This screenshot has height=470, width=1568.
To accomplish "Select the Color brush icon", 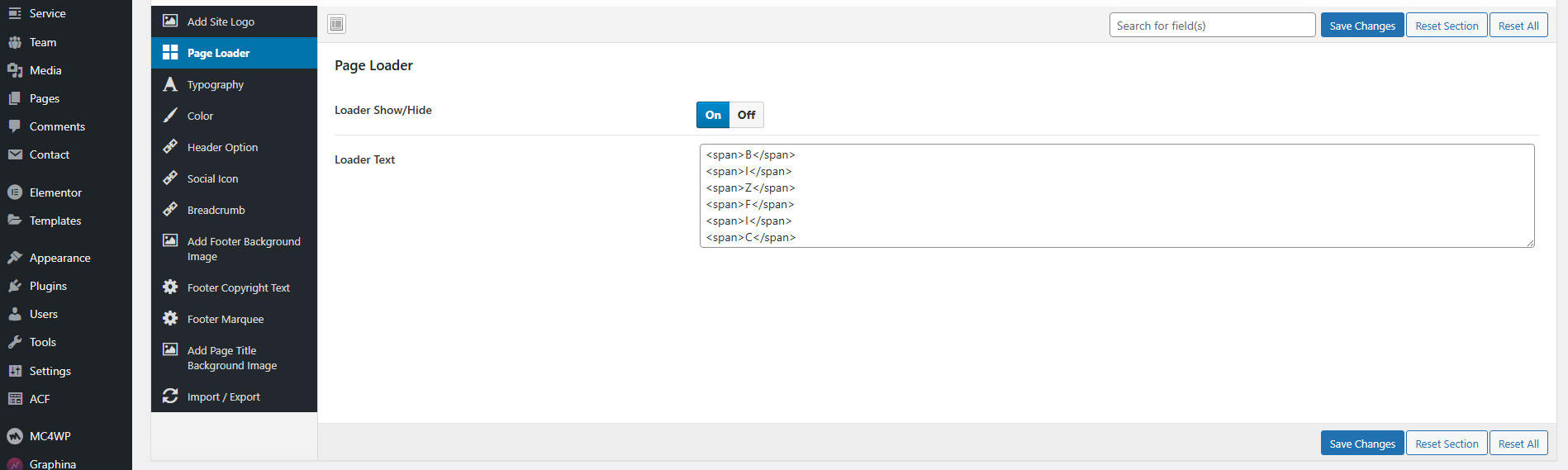I will (x=170, y=116).
